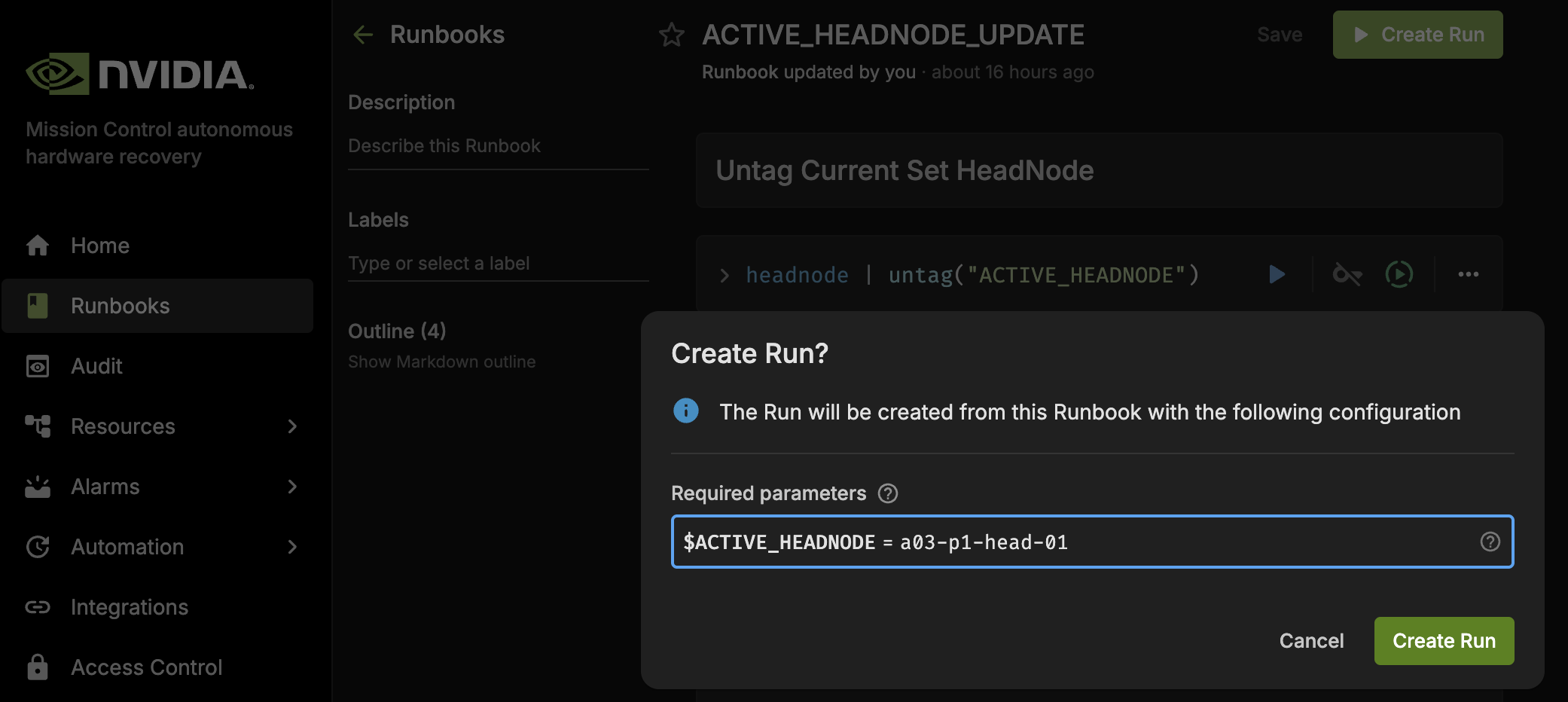This screenshot has width=1568, height=702.
Task: Open the cell's three-dot more menu
Action: pyautogui.click(x=1468, y=274)
